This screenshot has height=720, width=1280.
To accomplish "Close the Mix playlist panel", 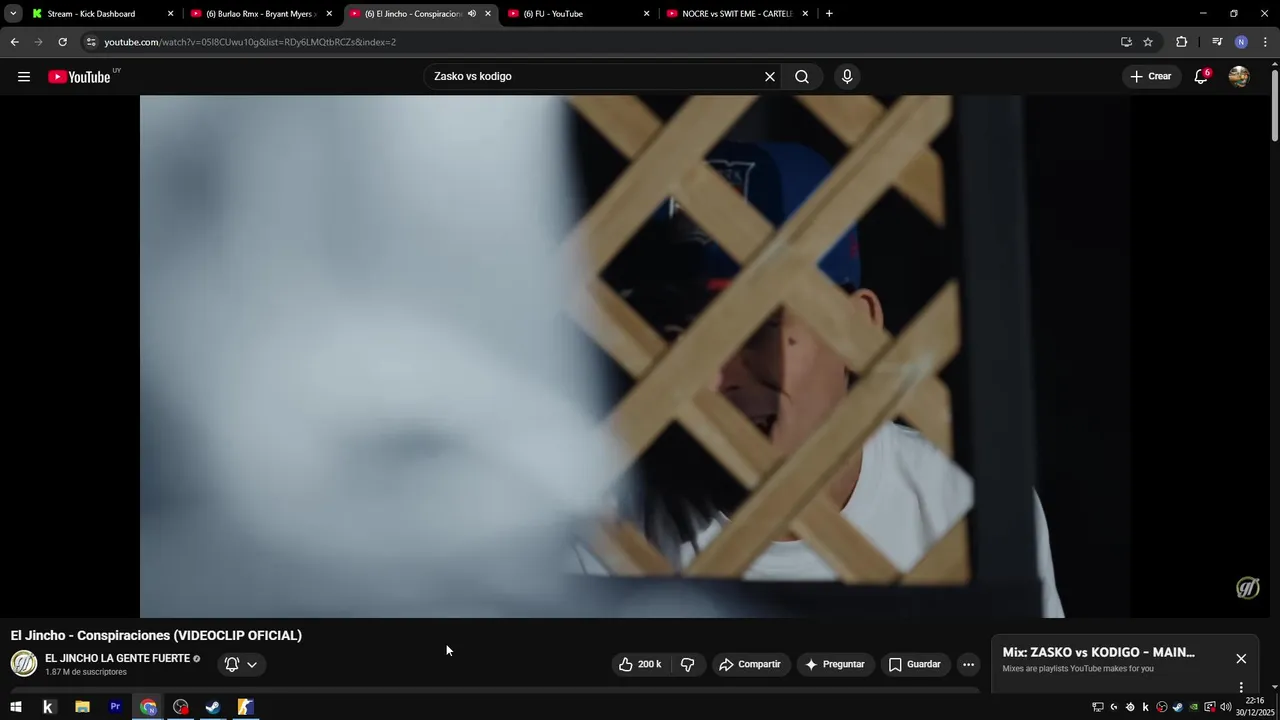I will pos(1241,659).
